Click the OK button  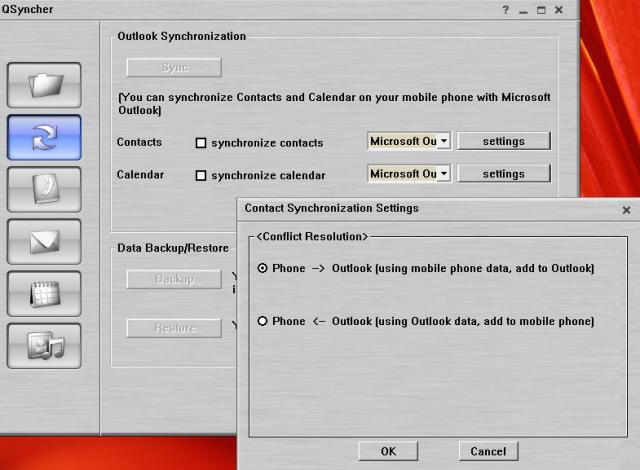tap(389, 451)
